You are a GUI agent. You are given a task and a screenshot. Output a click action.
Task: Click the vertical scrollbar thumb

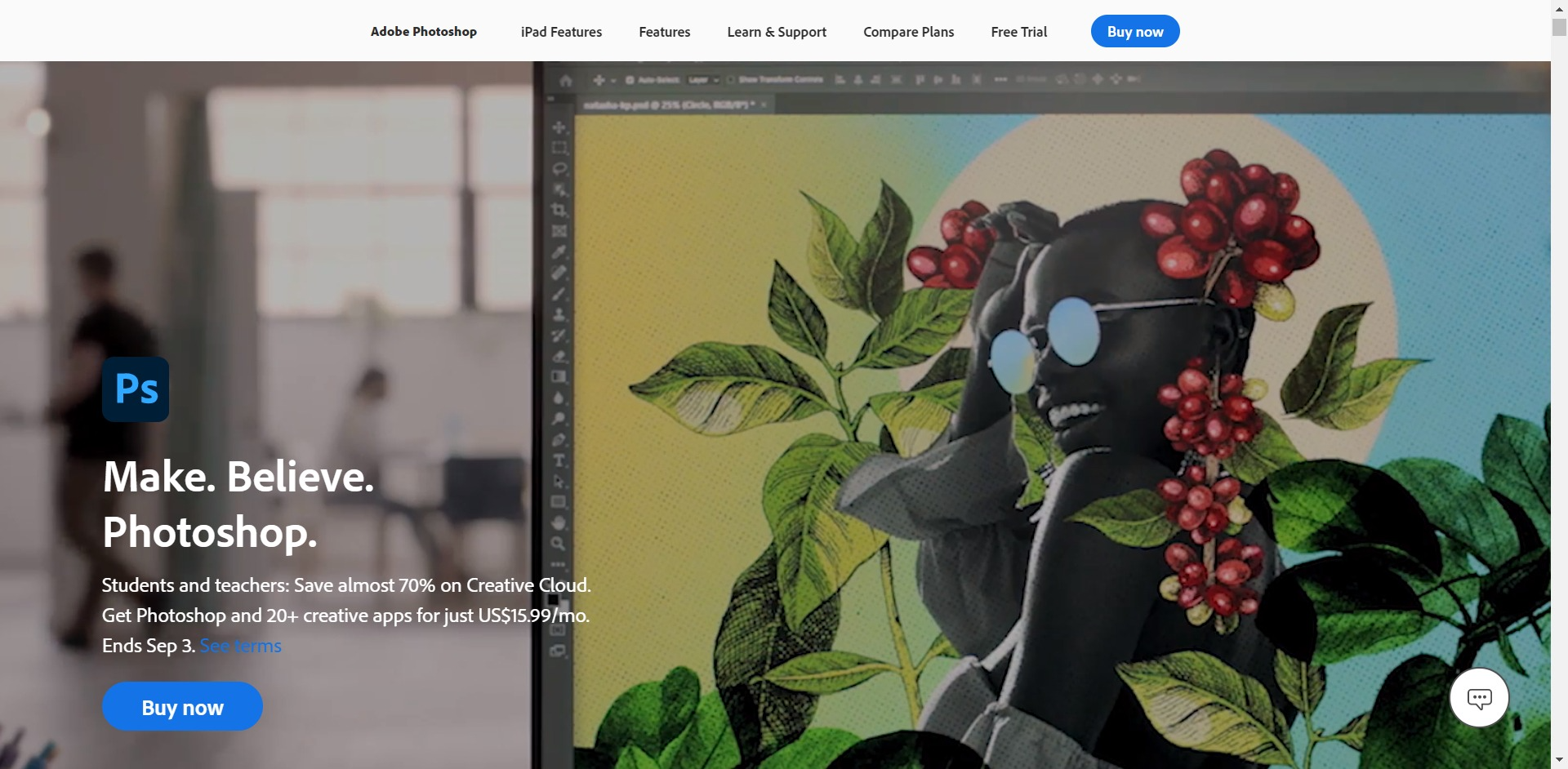1559,26
